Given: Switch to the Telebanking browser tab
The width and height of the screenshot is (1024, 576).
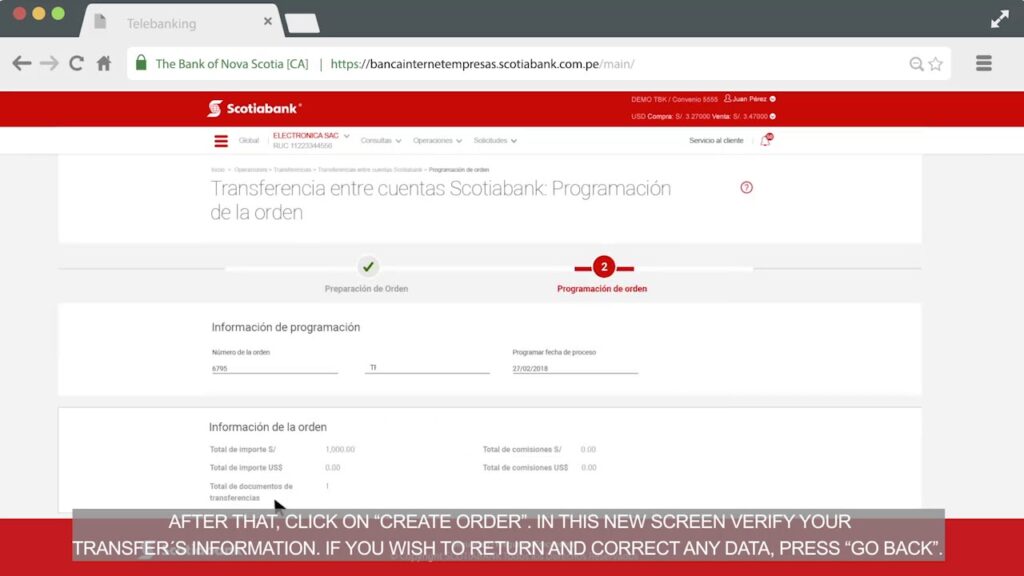Looking at the screenshot, I should tap(180, 23).
